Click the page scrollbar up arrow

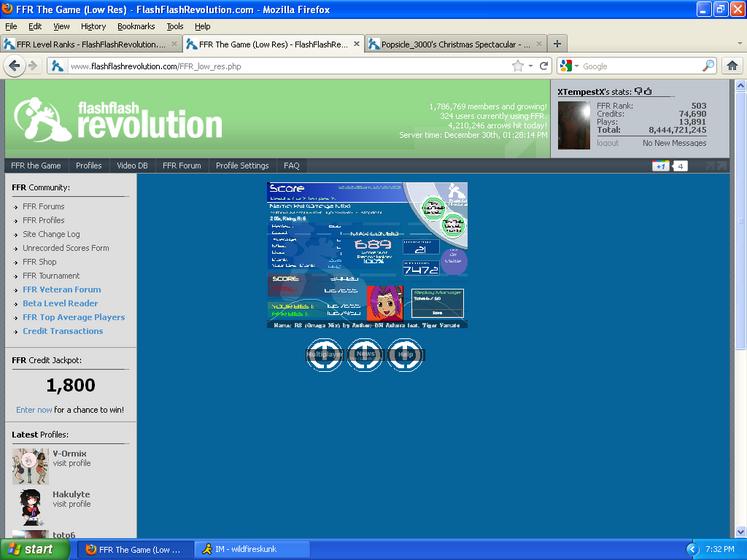pos(740,85)
